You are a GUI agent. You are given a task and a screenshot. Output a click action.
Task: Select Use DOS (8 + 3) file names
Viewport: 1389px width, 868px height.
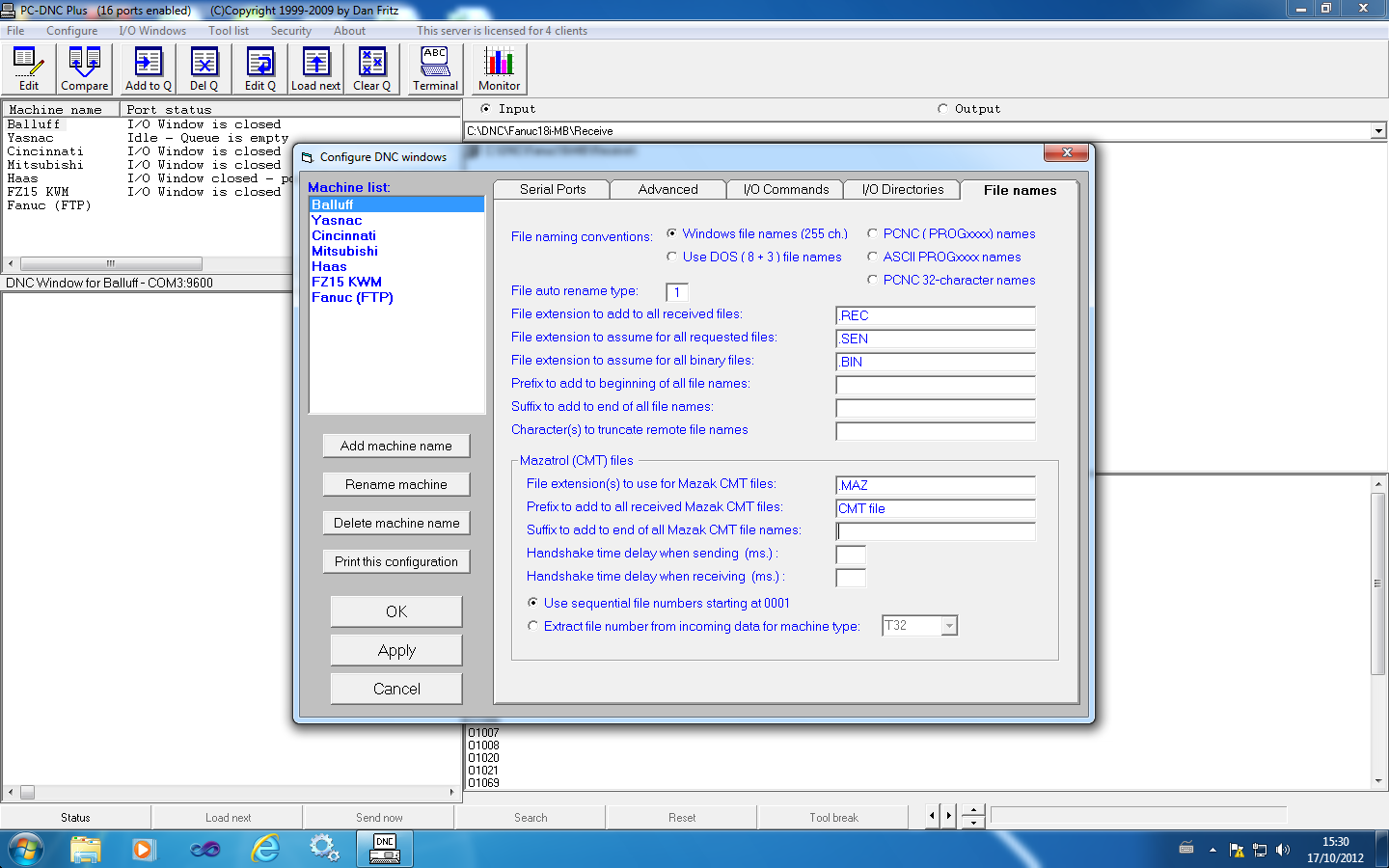(x=671, y=257)
